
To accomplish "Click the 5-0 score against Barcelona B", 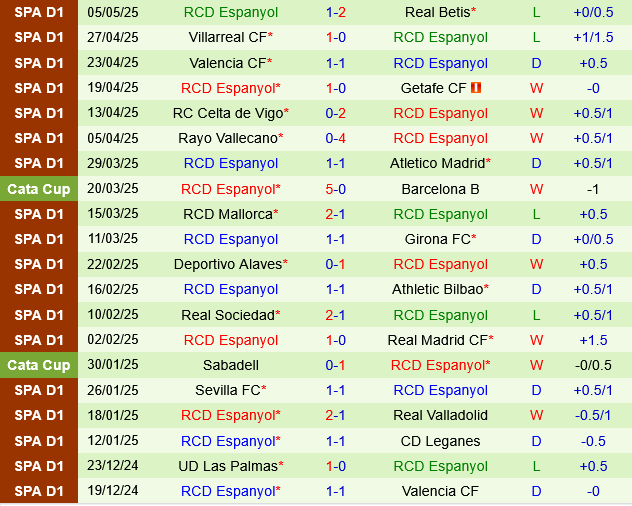I will [x=336, y=189].
